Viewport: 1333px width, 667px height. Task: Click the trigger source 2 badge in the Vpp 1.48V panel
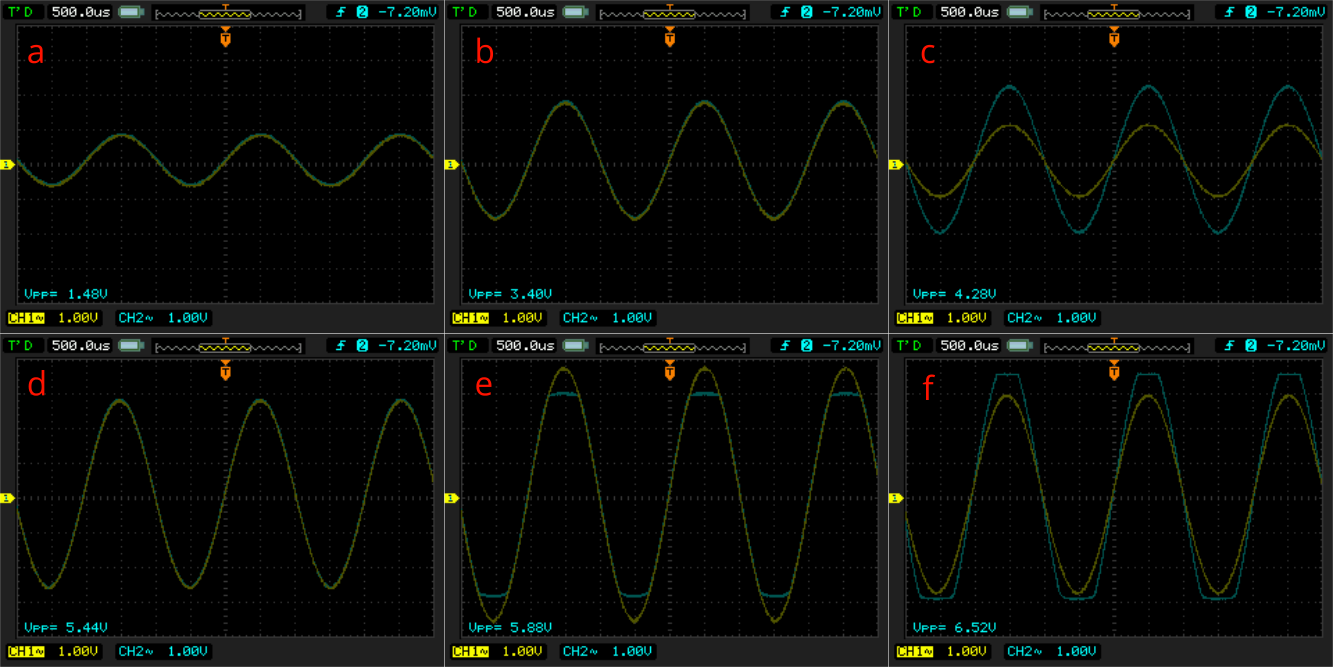[361, 12]
